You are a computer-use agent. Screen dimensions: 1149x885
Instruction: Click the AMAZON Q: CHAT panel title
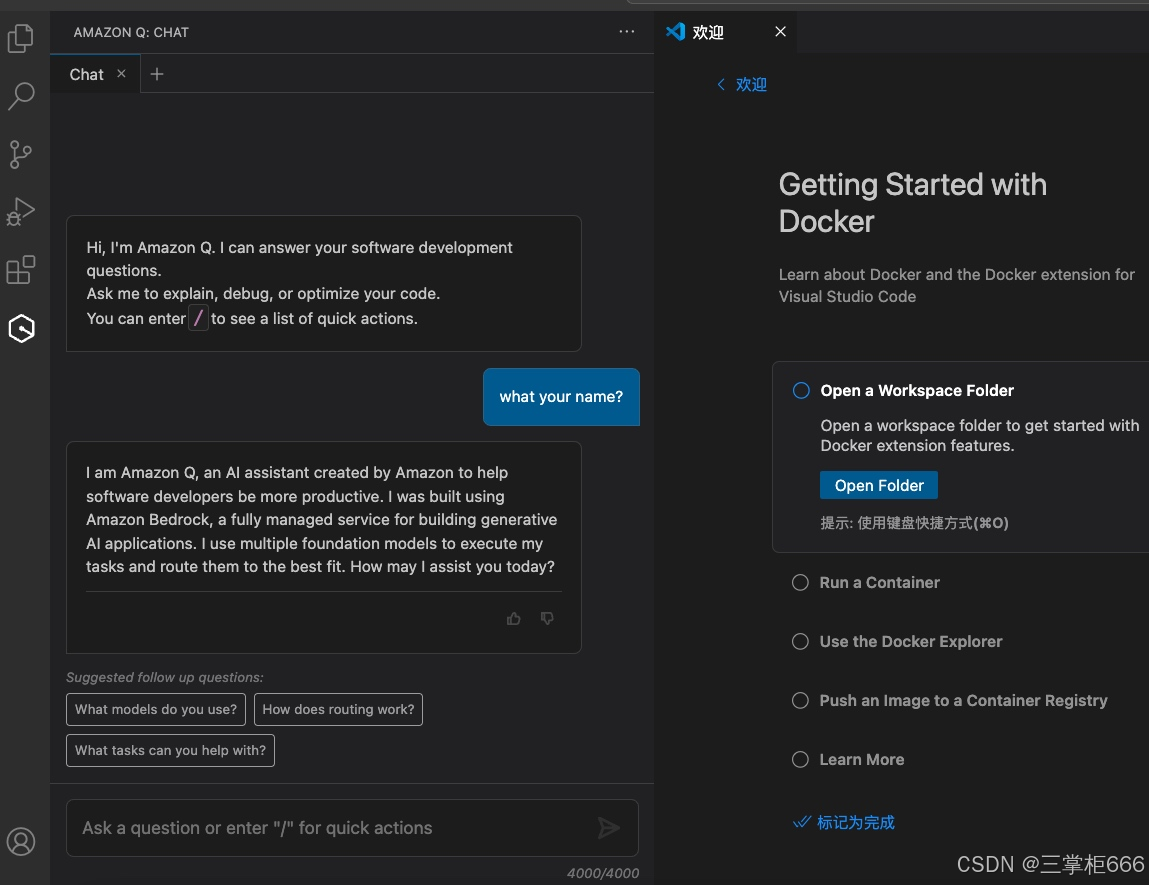131,32
